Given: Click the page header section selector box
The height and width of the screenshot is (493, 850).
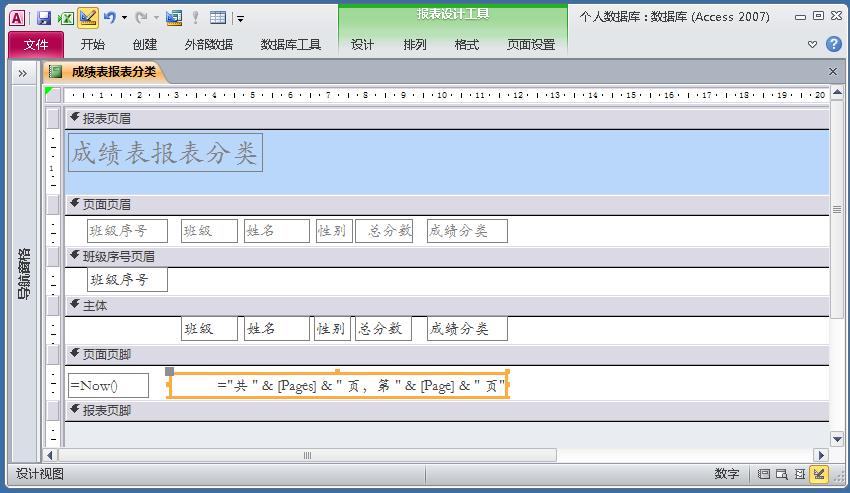Looking at the screenshot, I should coord(53,204).
